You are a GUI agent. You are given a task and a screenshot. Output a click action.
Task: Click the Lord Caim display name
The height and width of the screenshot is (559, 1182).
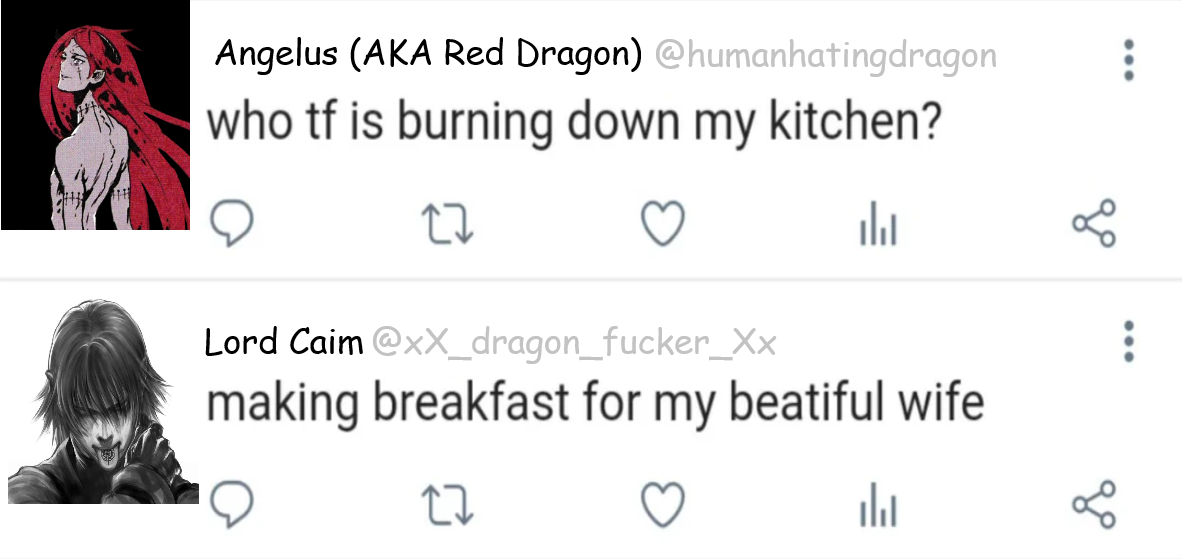[283, 343]
